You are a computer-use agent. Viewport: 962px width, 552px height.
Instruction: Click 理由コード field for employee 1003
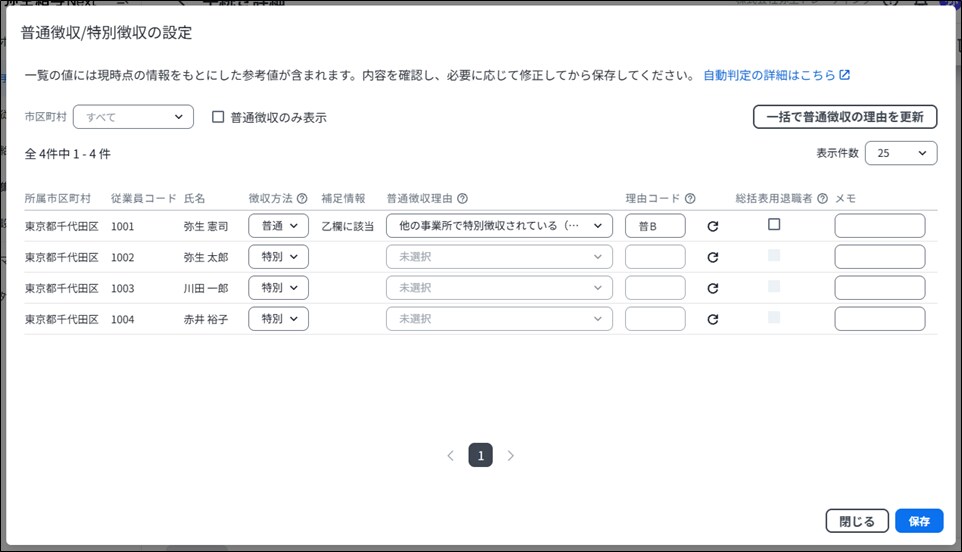[655, 288]
